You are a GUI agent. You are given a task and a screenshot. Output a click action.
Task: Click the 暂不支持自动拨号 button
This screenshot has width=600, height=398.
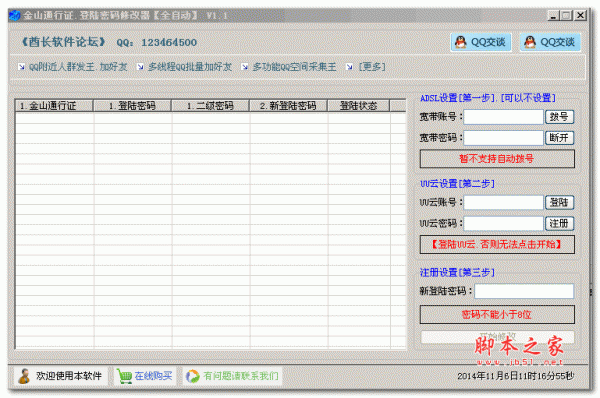coord(497,159)
